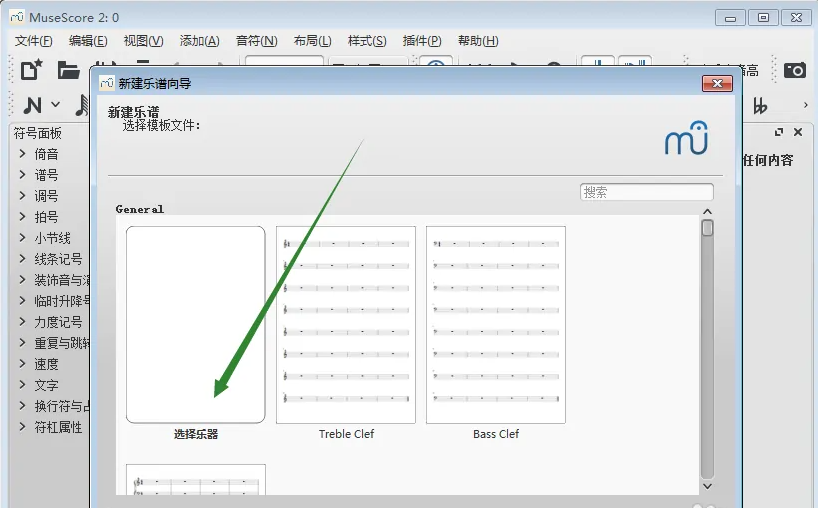818x508 pixels.
Task: Expand the 线条记号 palette
Action: click(x=22, y=259)
